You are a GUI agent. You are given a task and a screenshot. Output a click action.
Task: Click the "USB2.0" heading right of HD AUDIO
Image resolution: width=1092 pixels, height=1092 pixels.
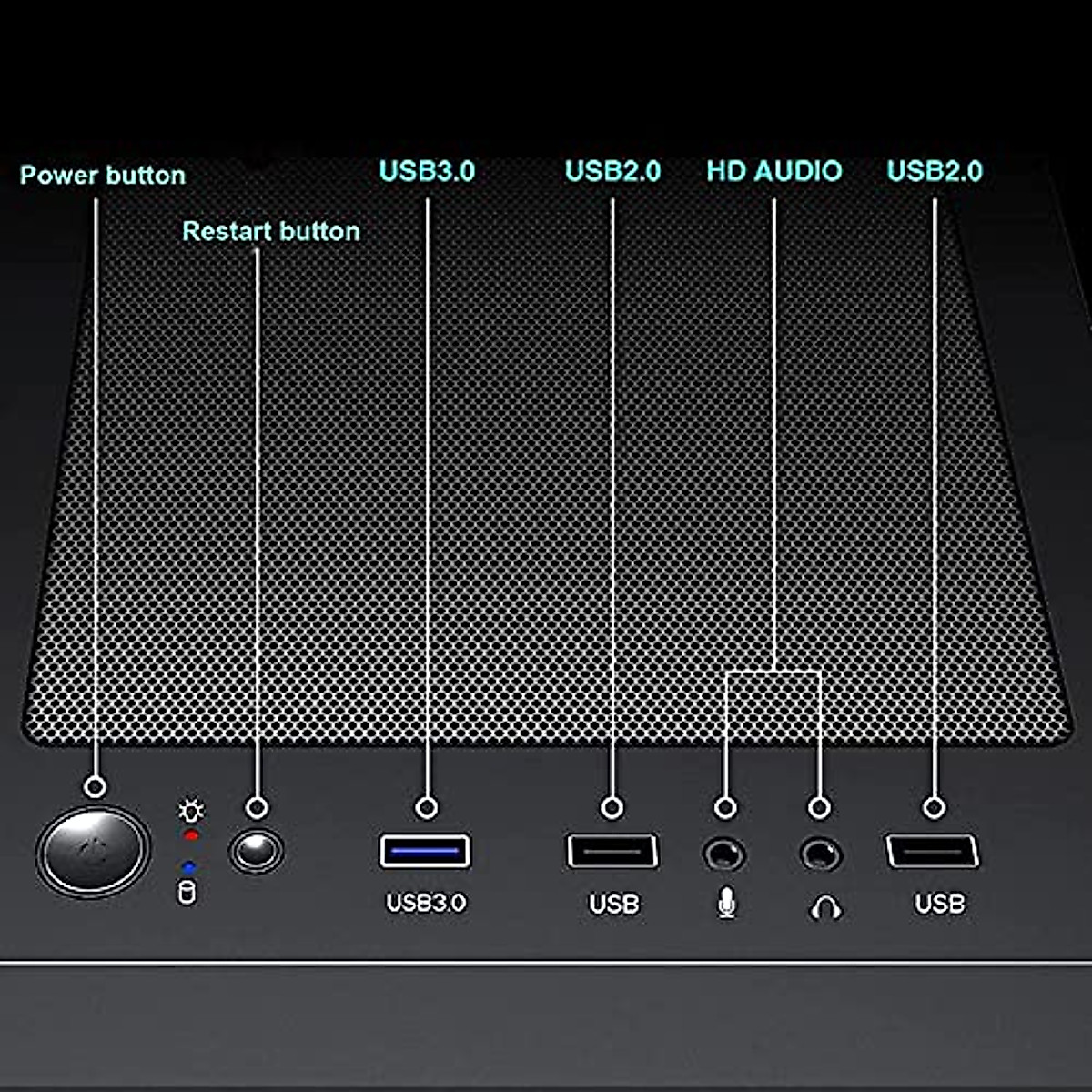[935, 171]
